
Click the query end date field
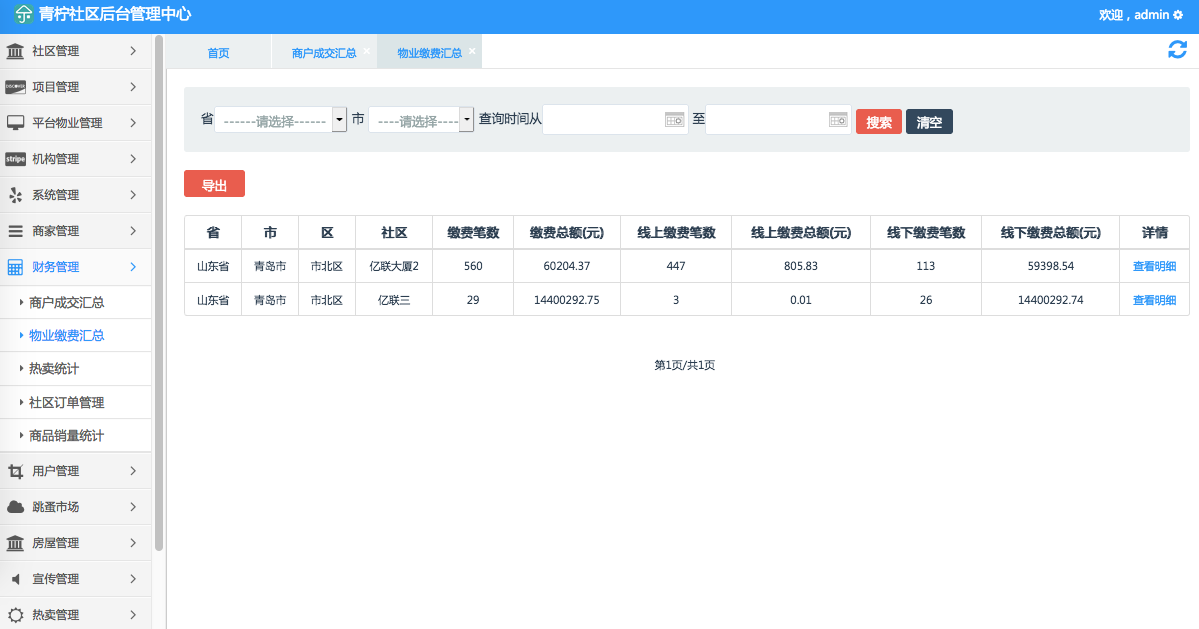click(778, 120)
